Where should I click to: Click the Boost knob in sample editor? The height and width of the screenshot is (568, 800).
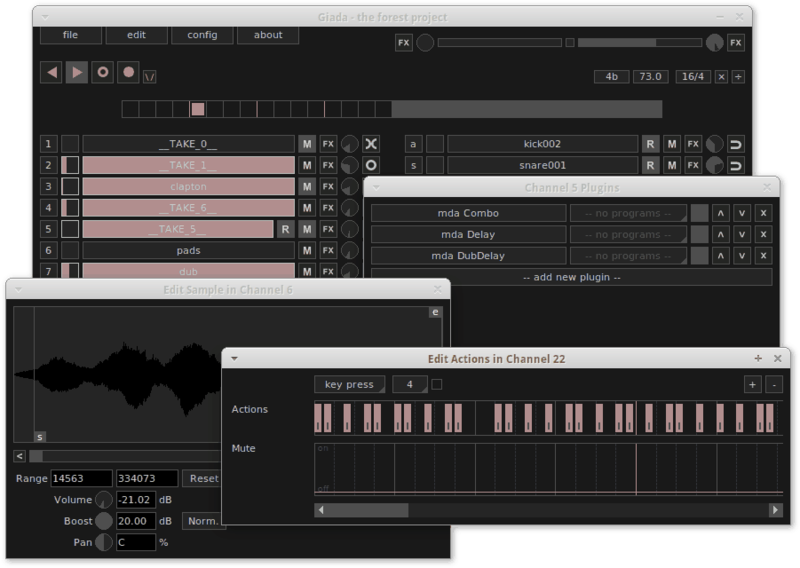[x=104, y=521]
